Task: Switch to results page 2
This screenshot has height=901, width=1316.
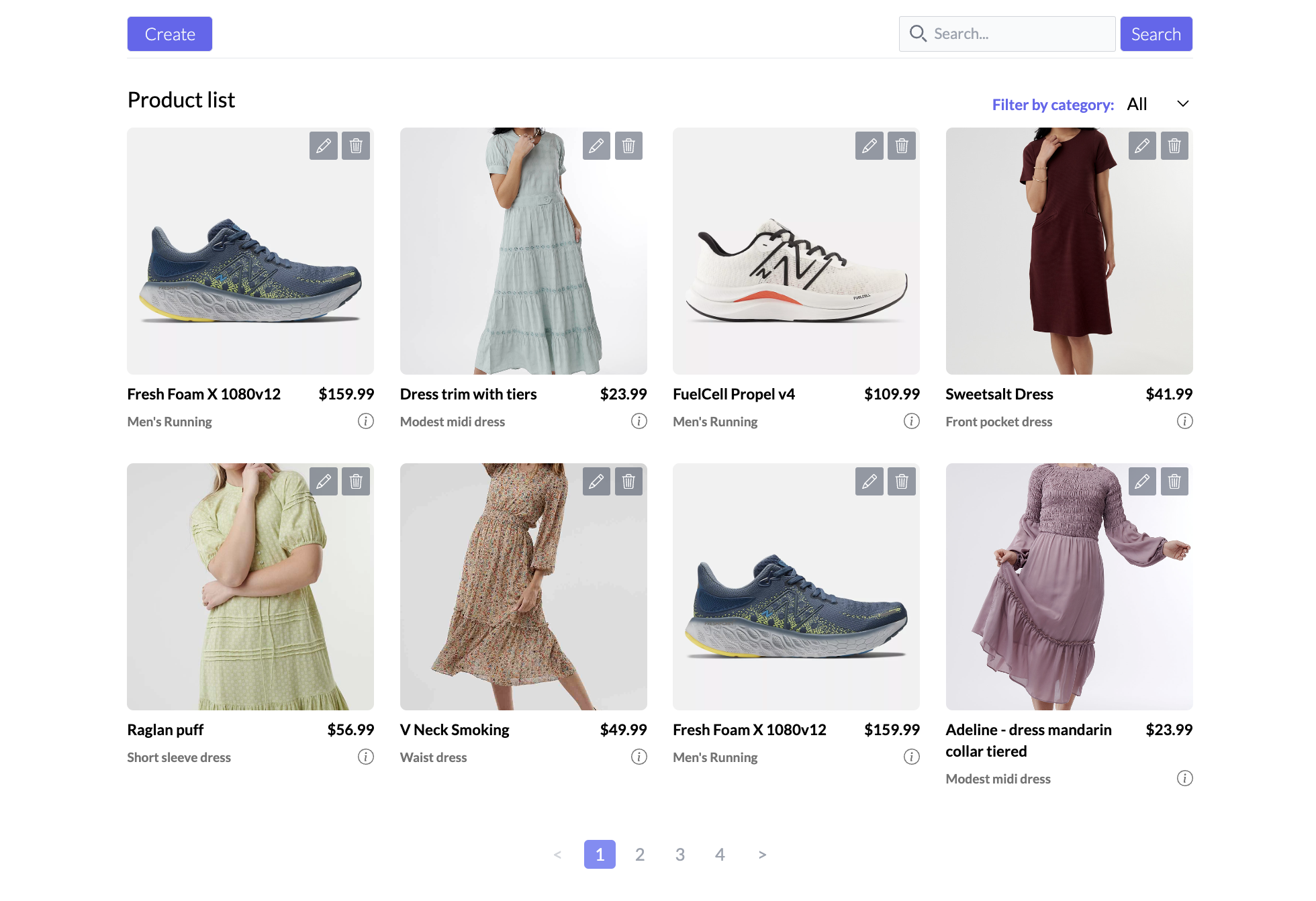Action: pyautogui.click(x=639, y=854)
